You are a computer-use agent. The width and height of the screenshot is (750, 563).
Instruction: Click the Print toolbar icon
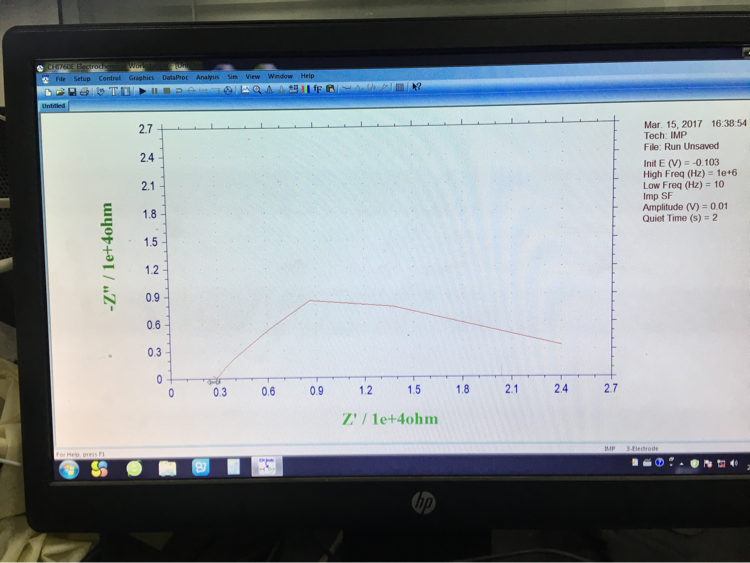point(85,92)
